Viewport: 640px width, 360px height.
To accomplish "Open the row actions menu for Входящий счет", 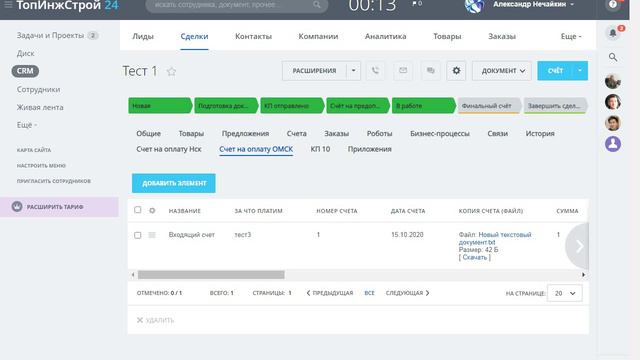I will click(x=152, y=235).
